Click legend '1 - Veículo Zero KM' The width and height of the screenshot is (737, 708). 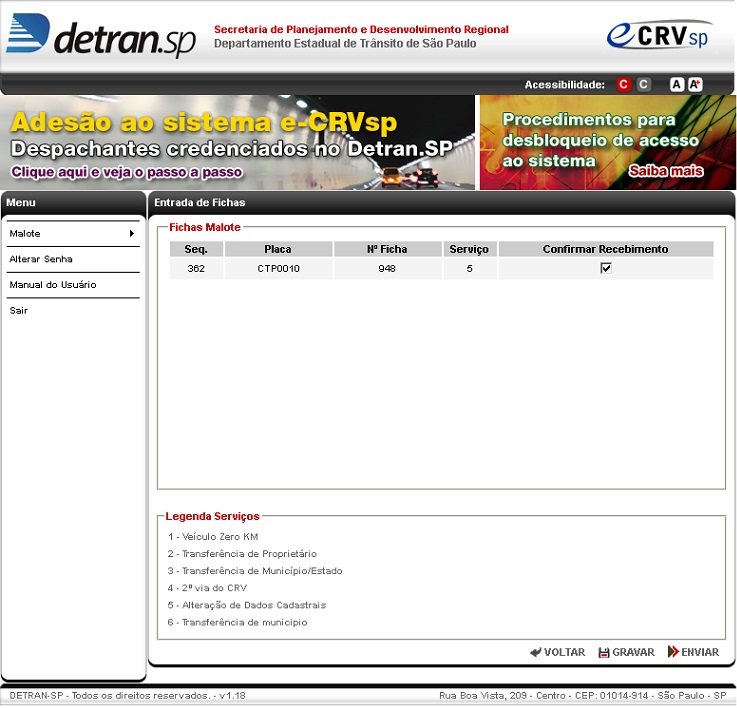click(x=213, y=537)
